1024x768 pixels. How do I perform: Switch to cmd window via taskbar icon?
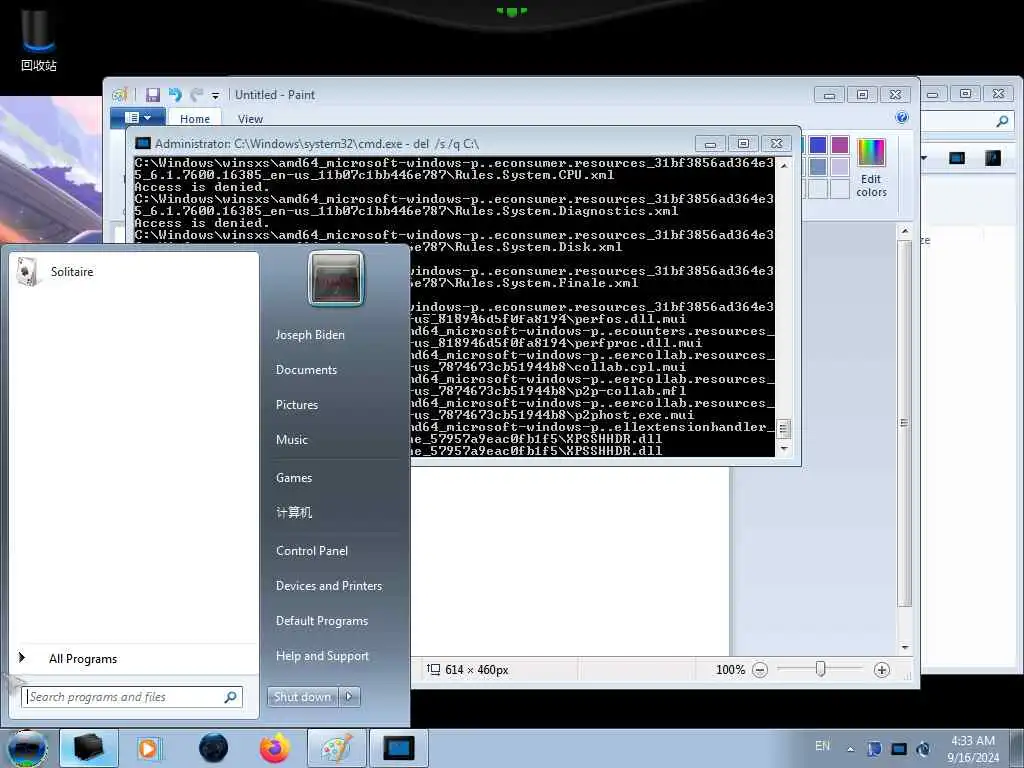(x=399, y=748)
